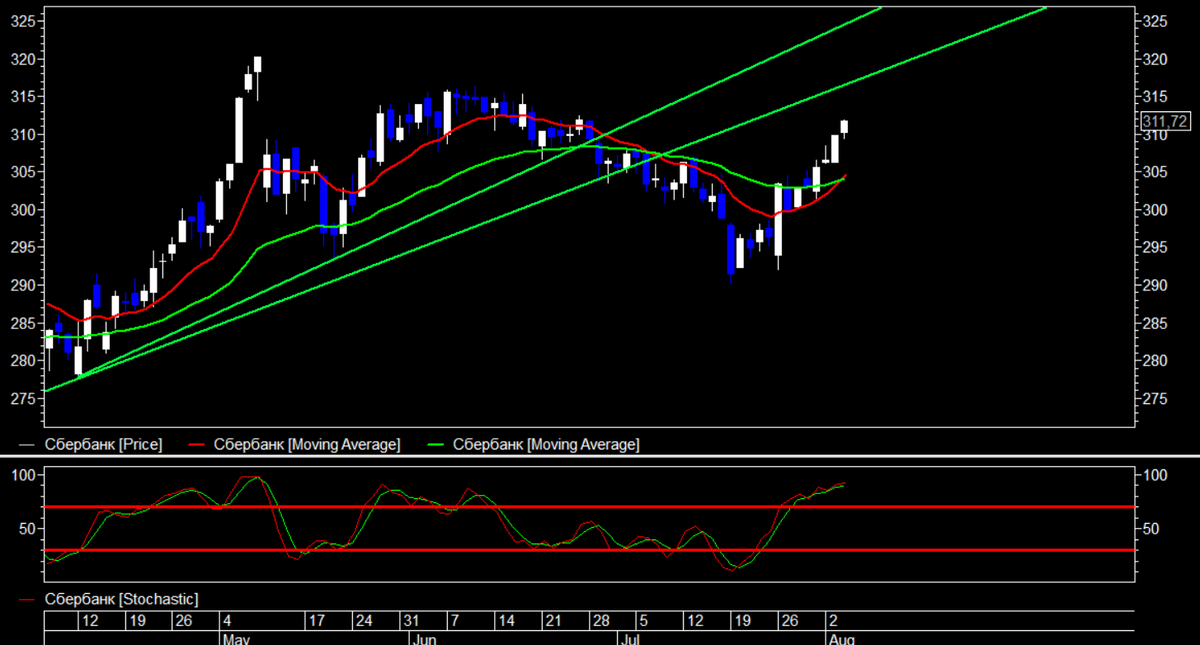Image resolution: width=1200 pixels, height=645 pixels.
Task: Click 275 on the right price axis
Action: [1155, 398]
